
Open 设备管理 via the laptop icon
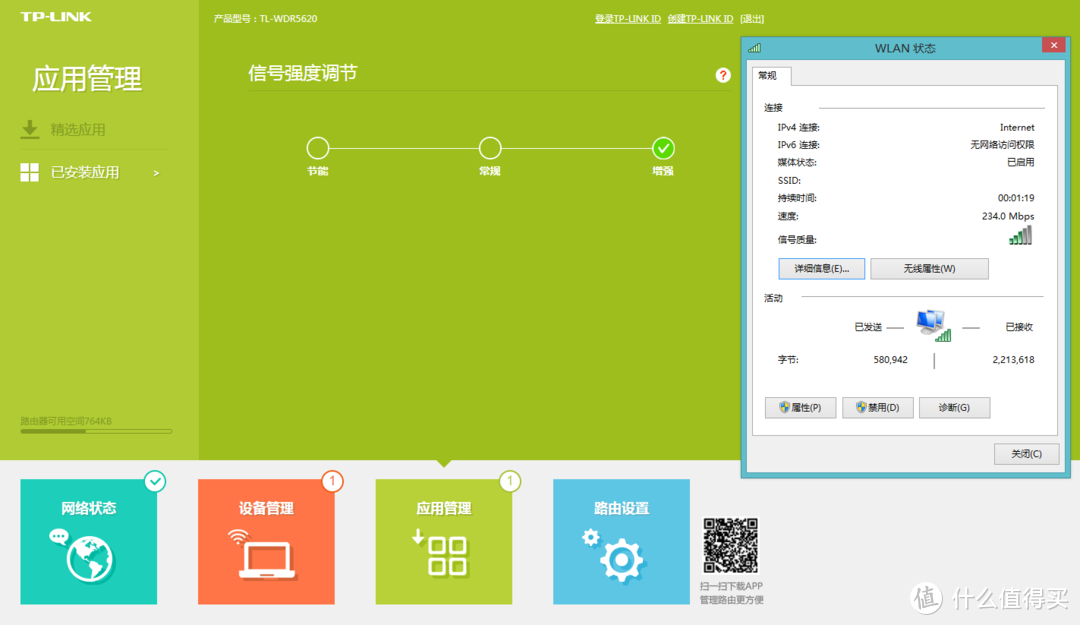pyautogui.click(x=266, y=560)
